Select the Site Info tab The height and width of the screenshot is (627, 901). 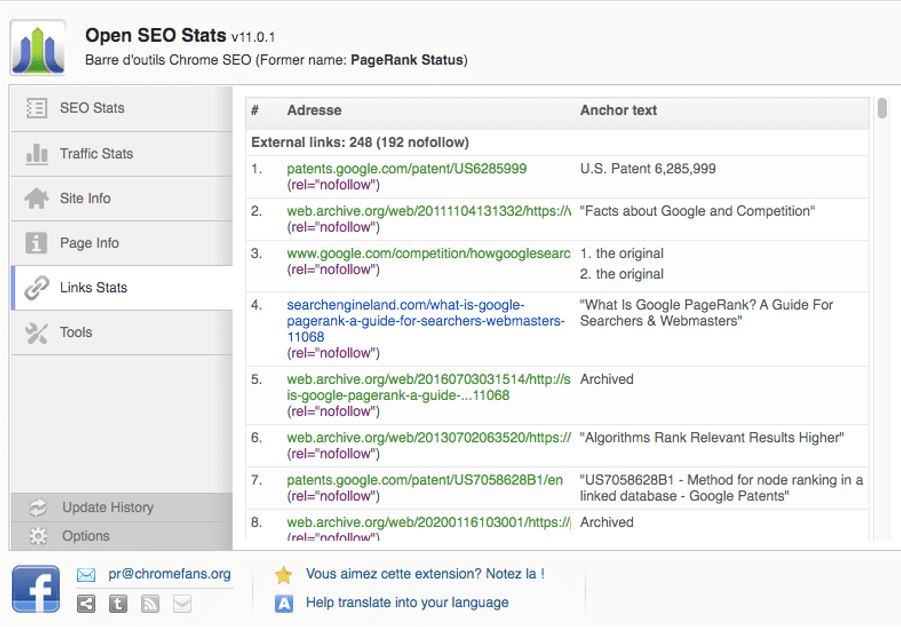(x=122, y=198)
